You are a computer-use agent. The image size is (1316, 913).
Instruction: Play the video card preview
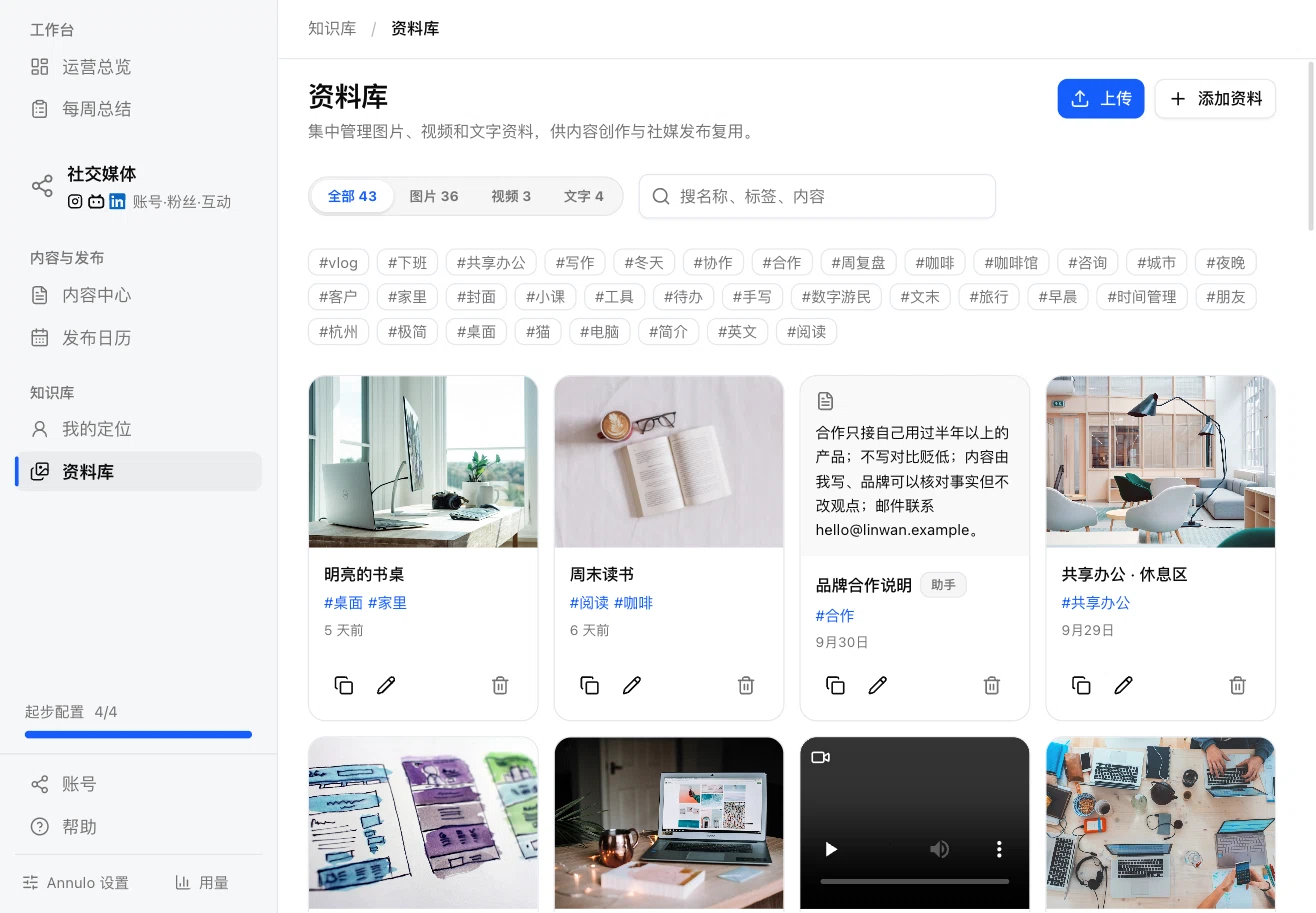click(831, 849)
